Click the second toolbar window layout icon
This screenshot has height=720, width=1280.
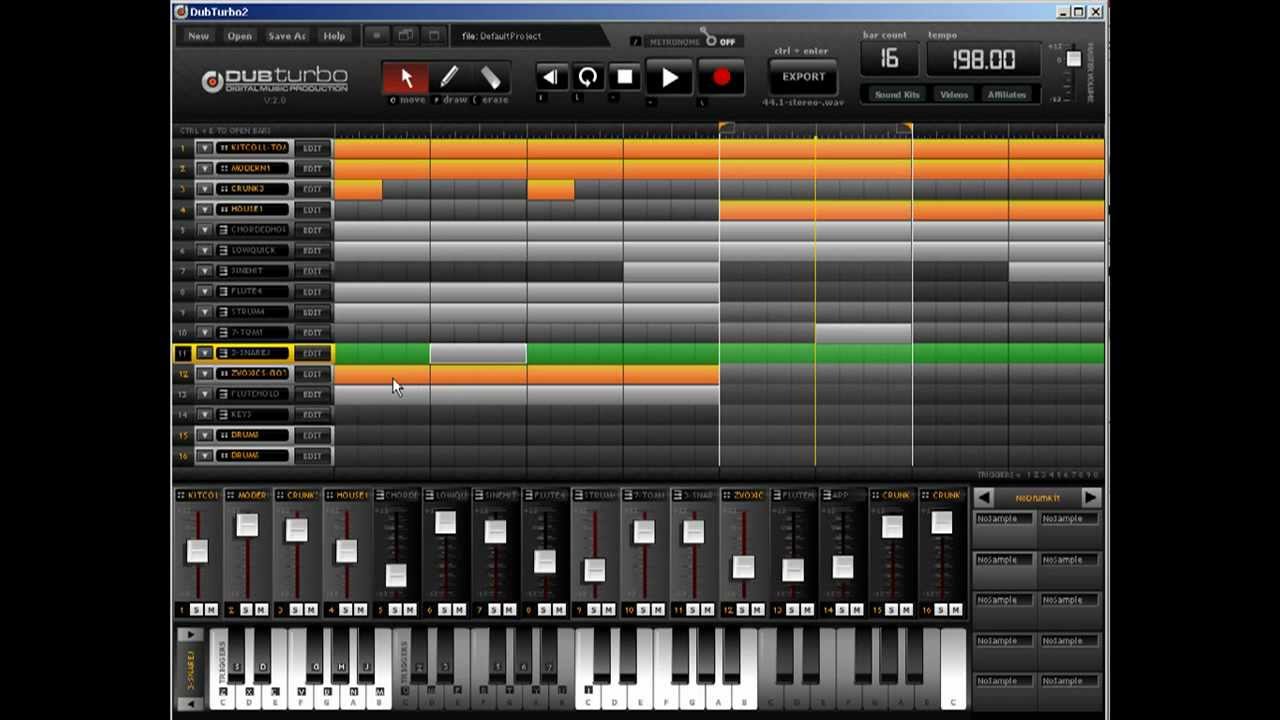[x=405, y=36]
